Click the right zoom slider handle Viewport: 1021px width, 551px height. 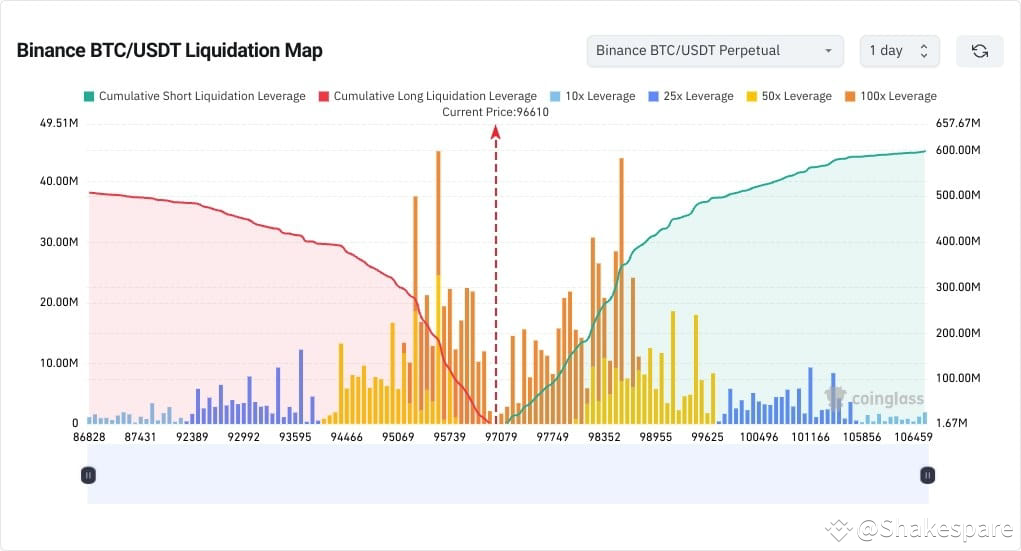[927, 475]
